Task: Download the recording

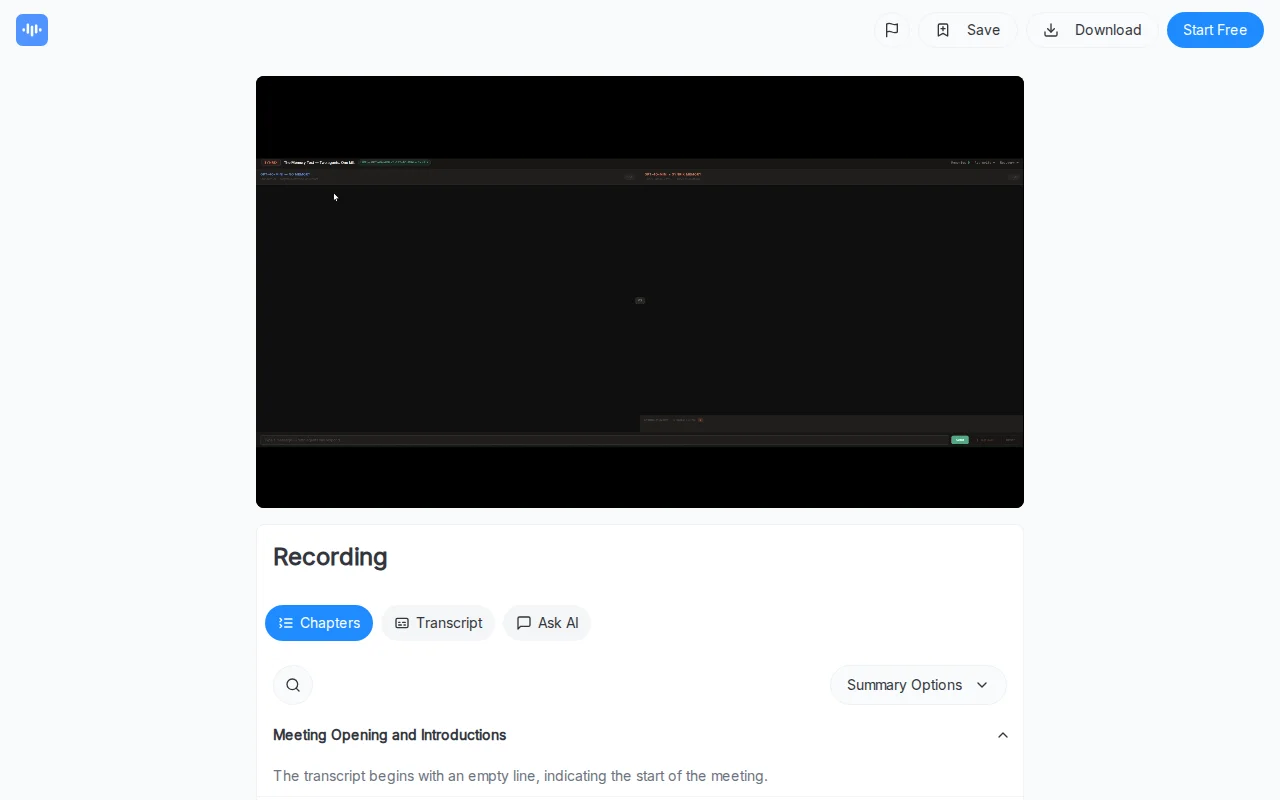Action: coord(1092,30)
